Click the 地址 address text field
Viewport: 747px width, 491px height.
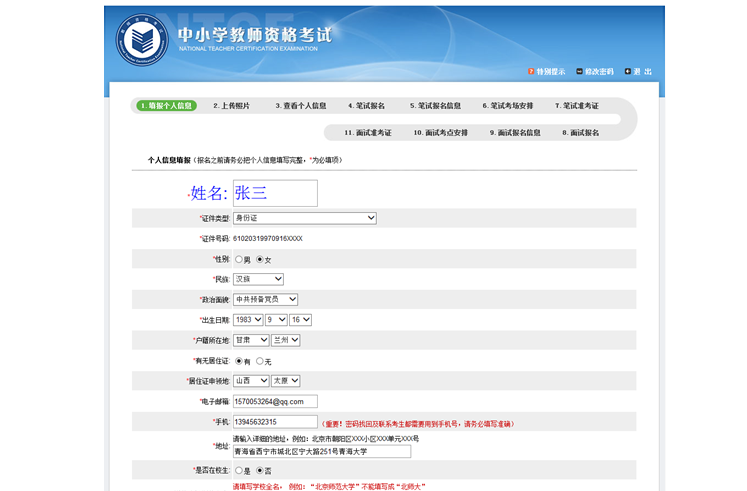point(321,451)
